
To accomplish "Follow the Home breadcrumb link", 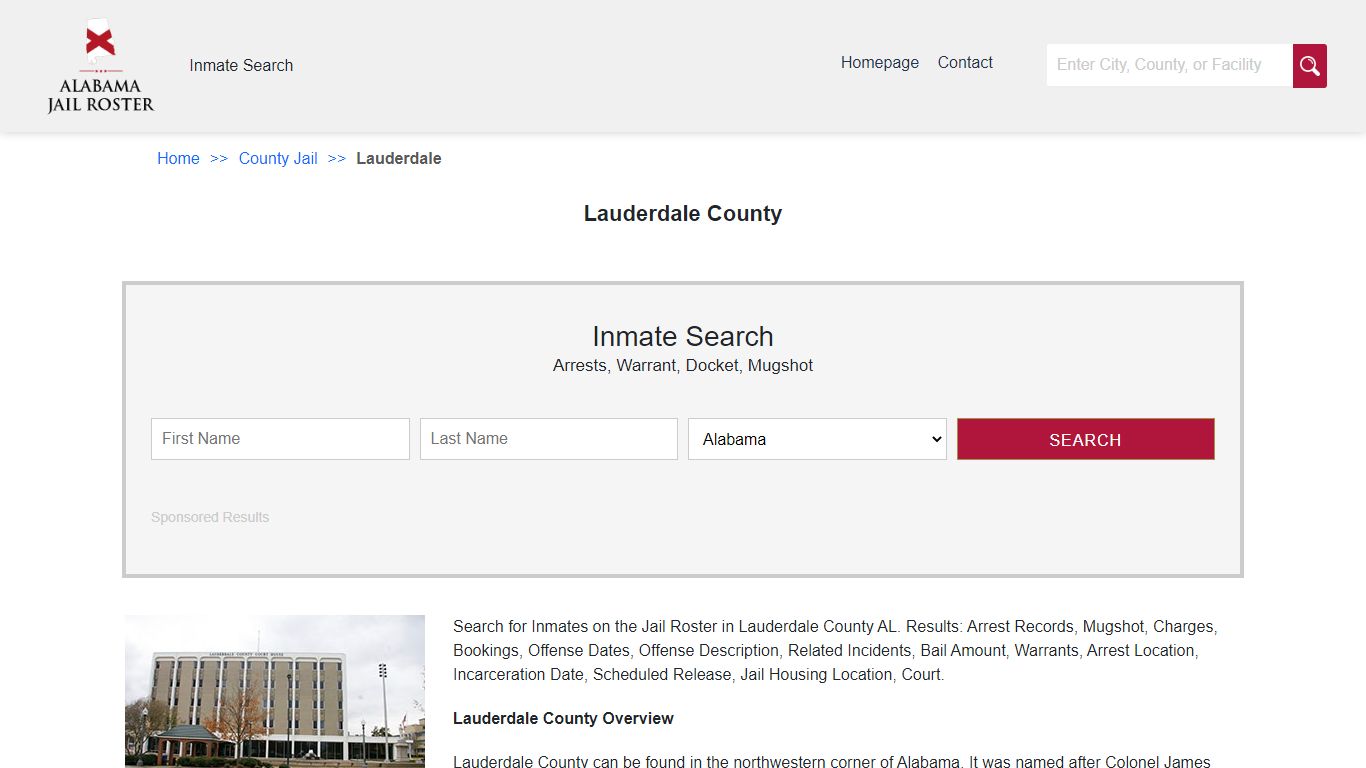I will [x=178, y=158].
